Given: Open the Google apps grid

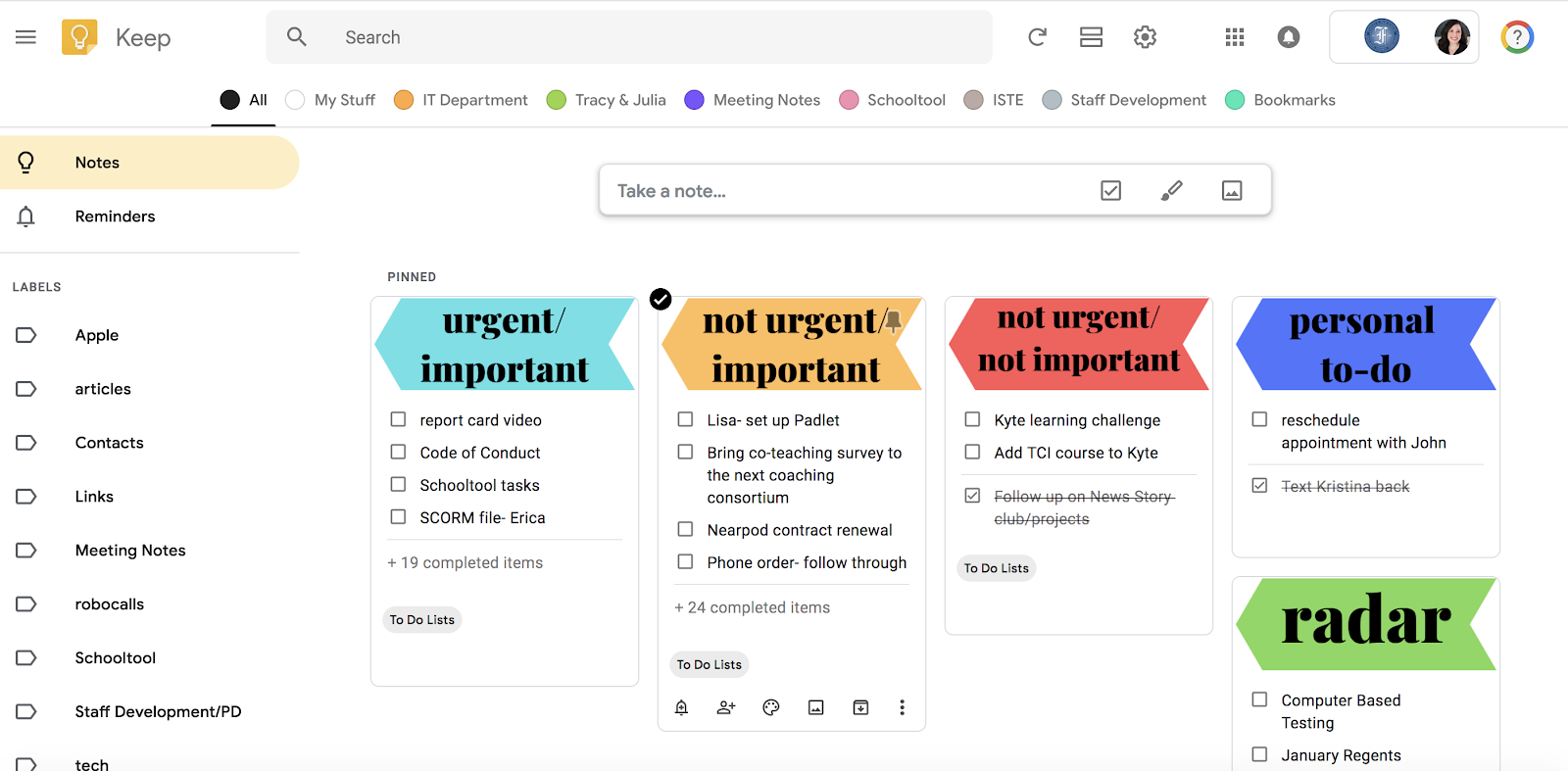Looking at the screenshot, I should point(1235,37).
